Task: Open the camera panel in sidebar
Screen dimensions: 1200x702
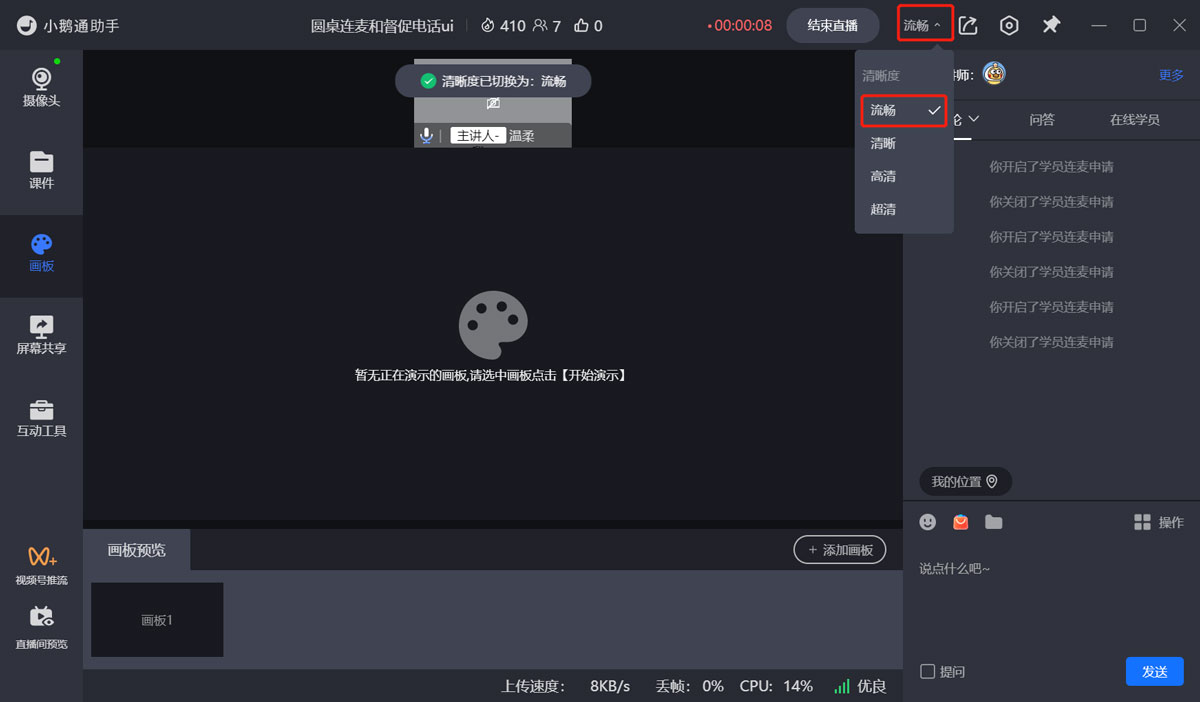Action: 41,87
